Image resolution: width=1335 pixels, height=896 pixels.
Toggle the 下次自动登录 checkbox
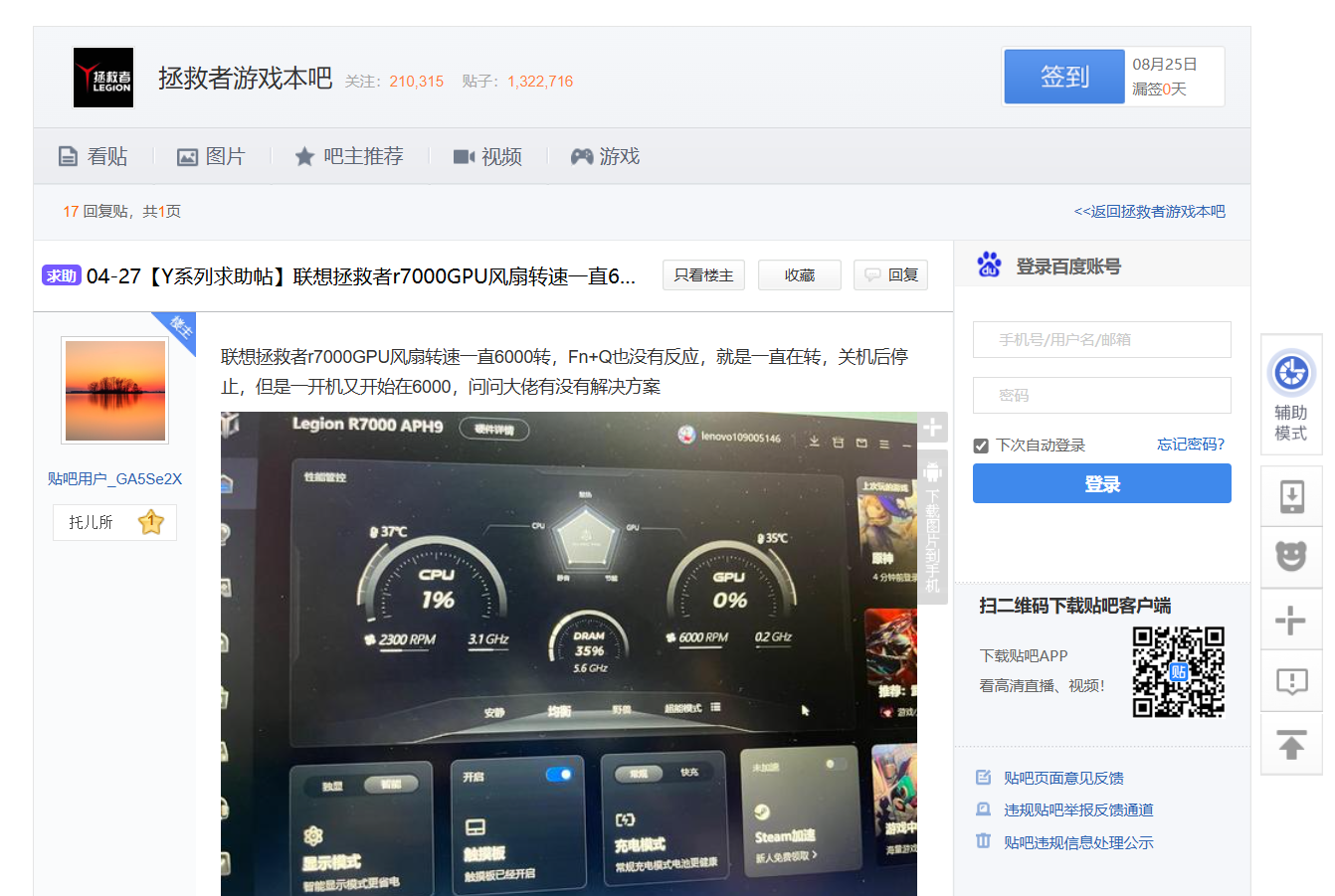coord(981,446)
